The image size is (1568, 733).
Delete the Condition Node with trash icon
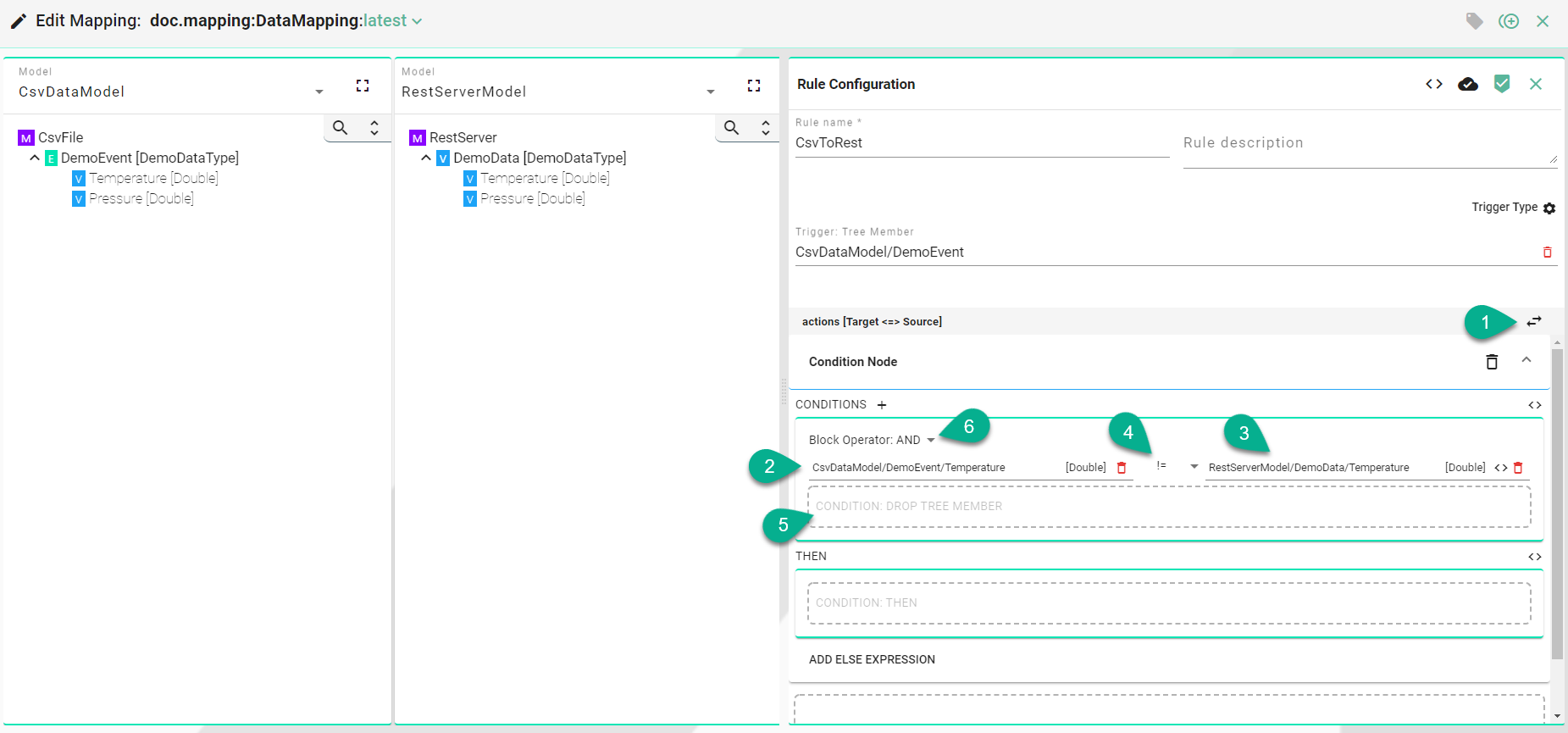tap(1492, 362)
